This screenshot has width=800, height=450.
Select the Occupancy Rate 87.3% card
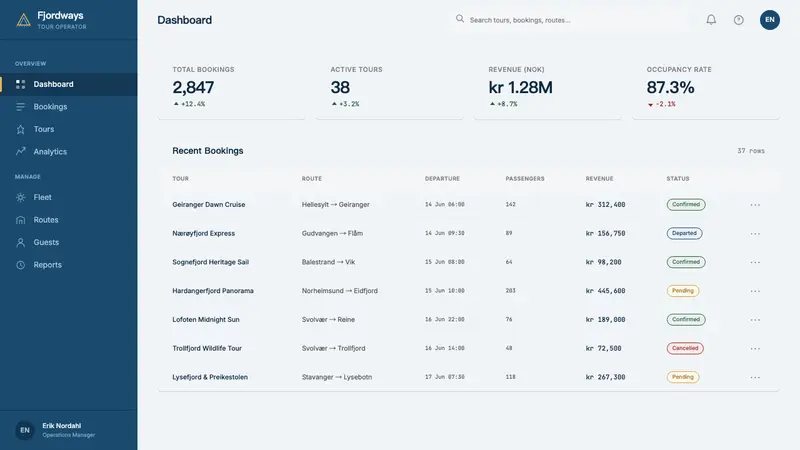tap(706, 87)
